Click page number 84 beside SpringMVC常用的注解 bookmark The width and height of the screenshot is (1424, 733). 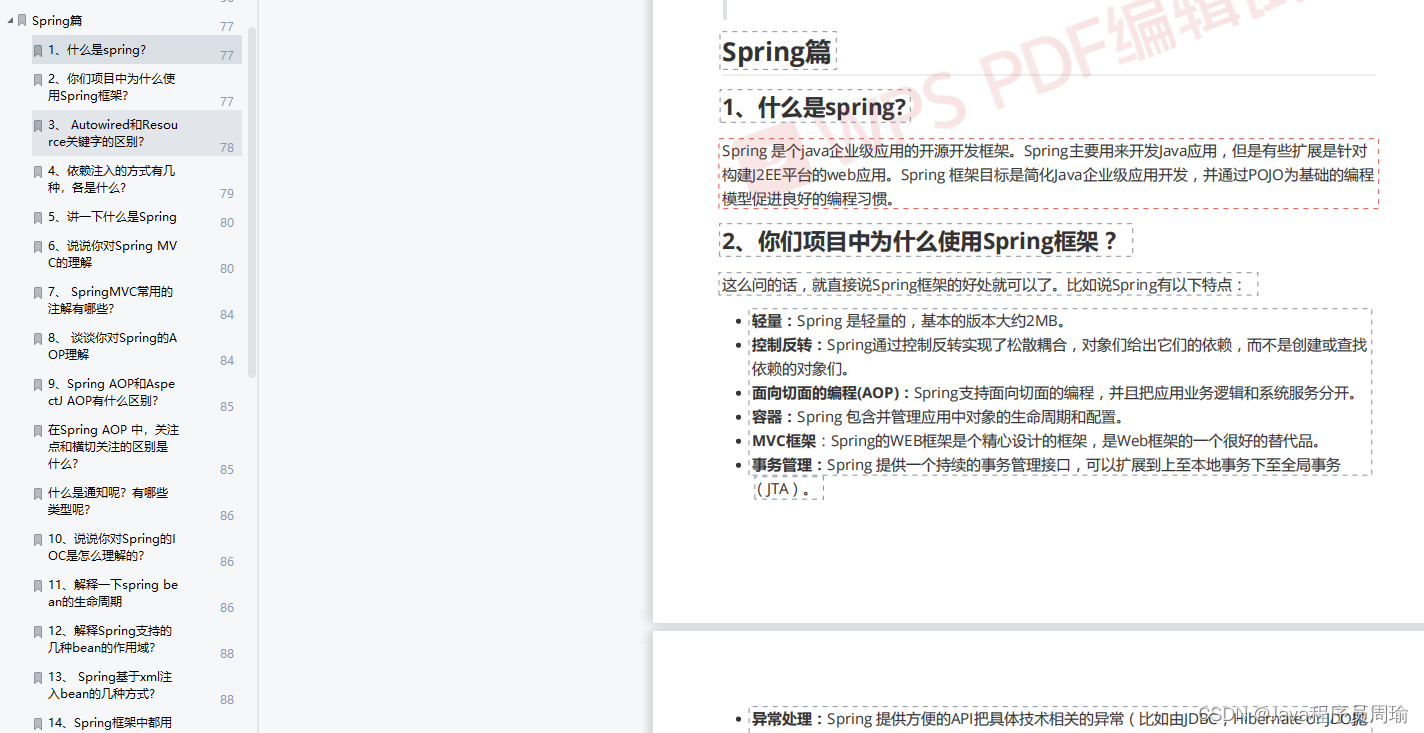[x=227, y=314]
